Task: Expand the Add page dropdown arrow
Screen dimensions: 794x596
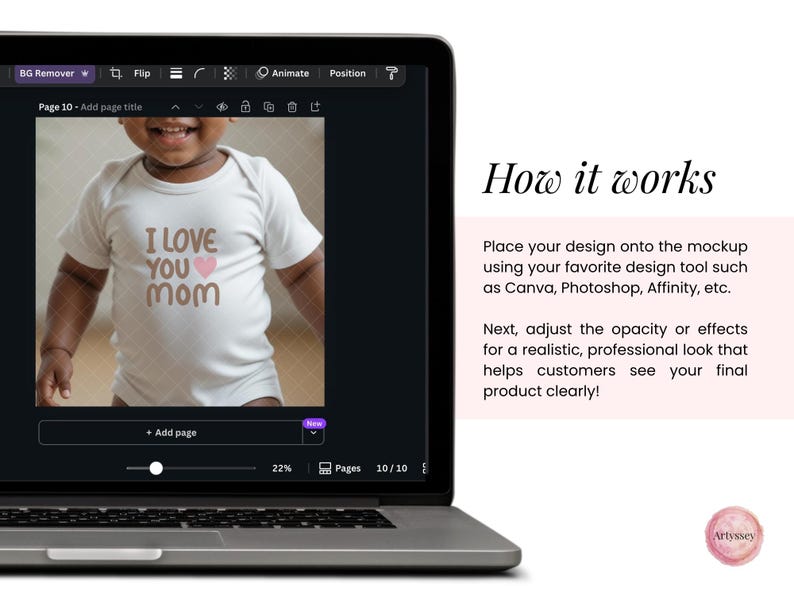Action: pyautogui.click(x=313, y=433)
